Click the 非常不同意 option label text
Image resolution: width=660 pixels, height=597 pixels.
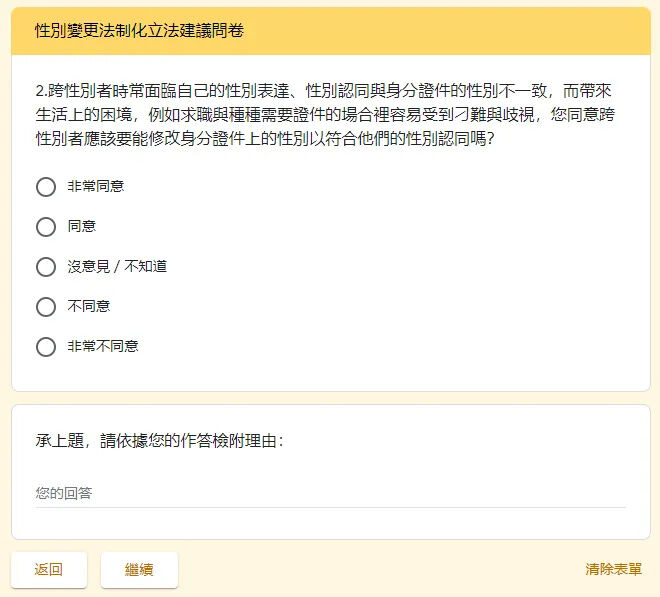(x=103, y=346)
